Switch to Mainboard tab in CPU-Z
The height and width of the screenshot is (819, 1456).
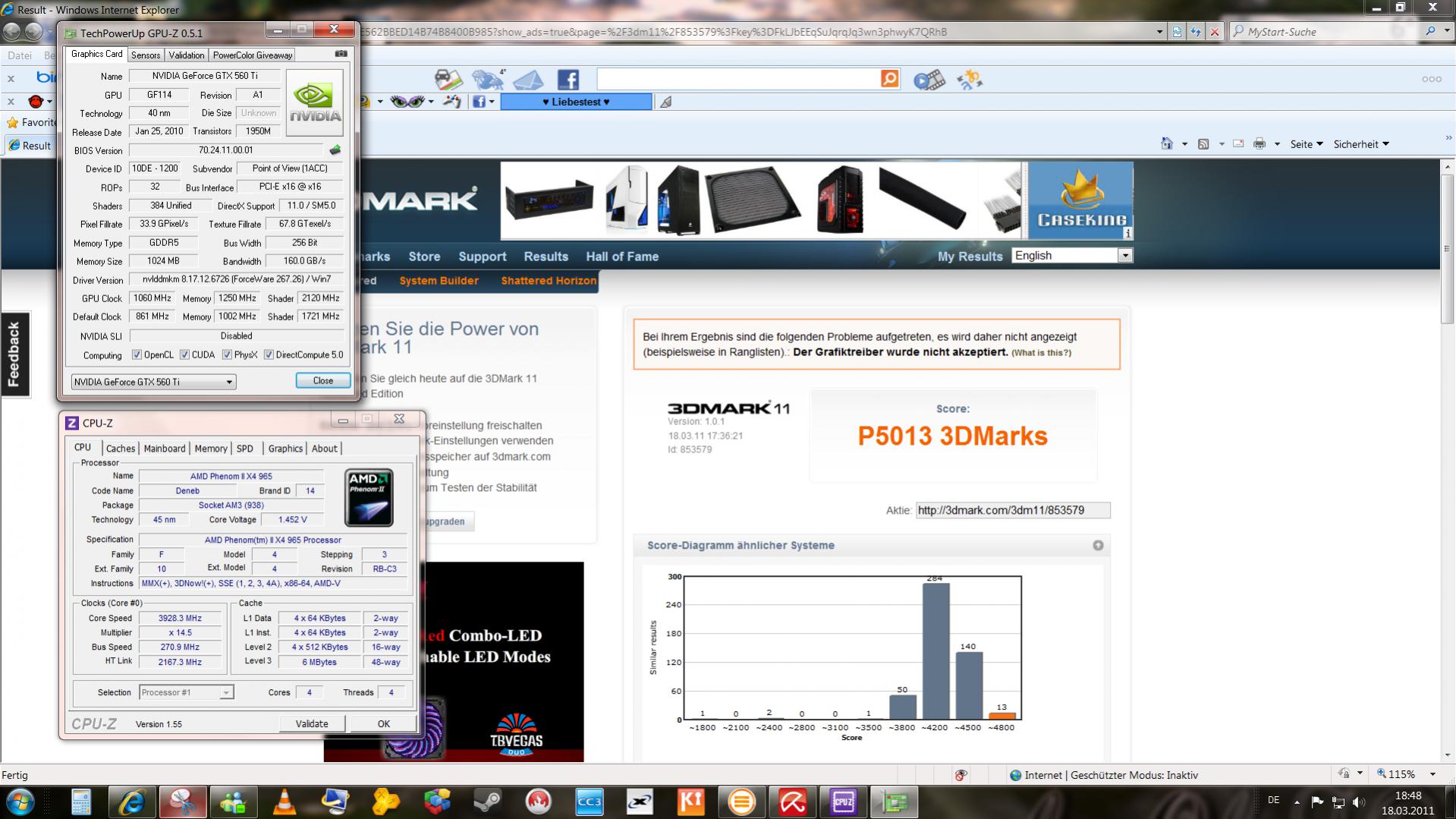tap(165, 449)
